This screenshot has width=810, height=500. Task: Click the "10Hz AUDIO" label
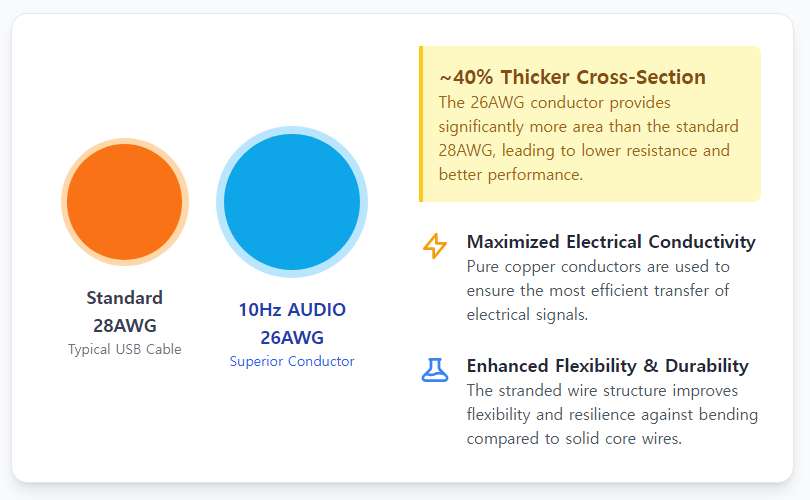point(292,310)
